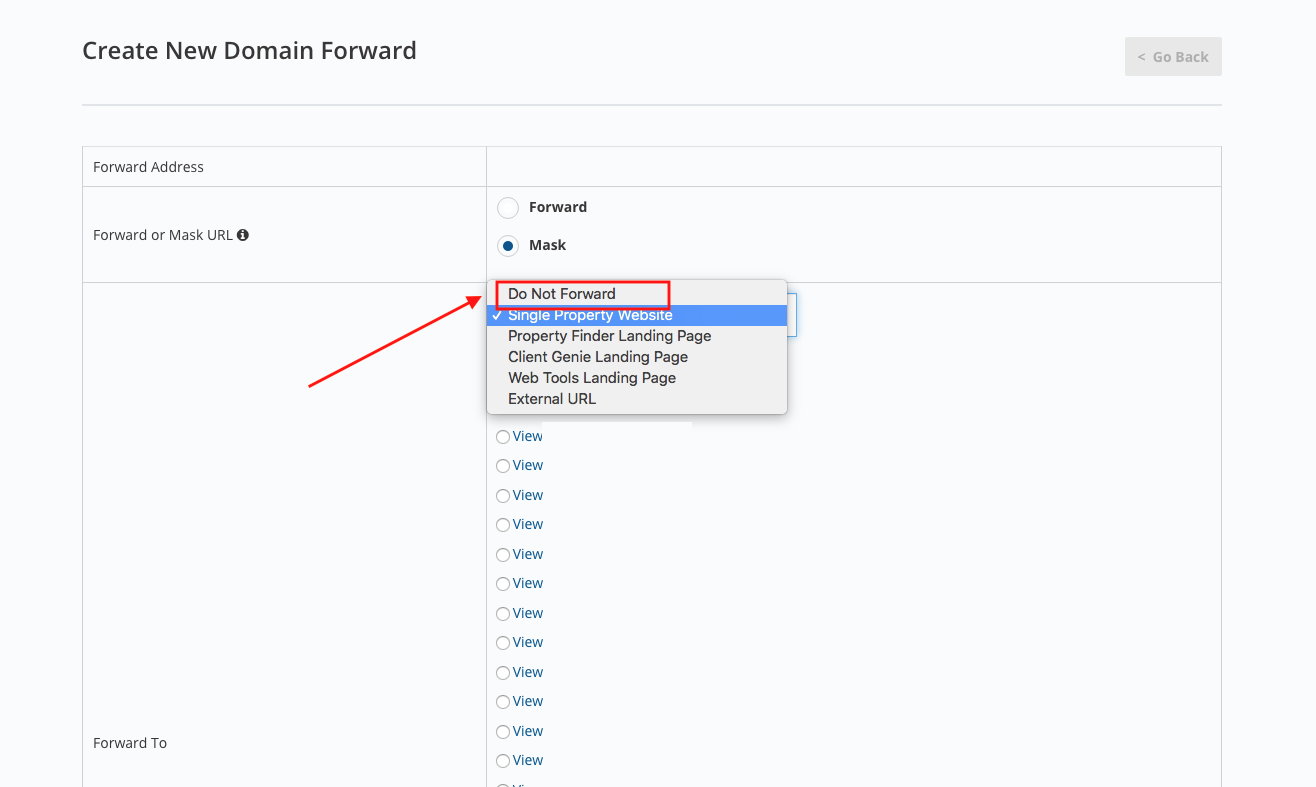Image resolution: width=1316 pixels, height=787 pixels.
Task: Click the Create New Domain Forward heading
Action: point(249,50)
